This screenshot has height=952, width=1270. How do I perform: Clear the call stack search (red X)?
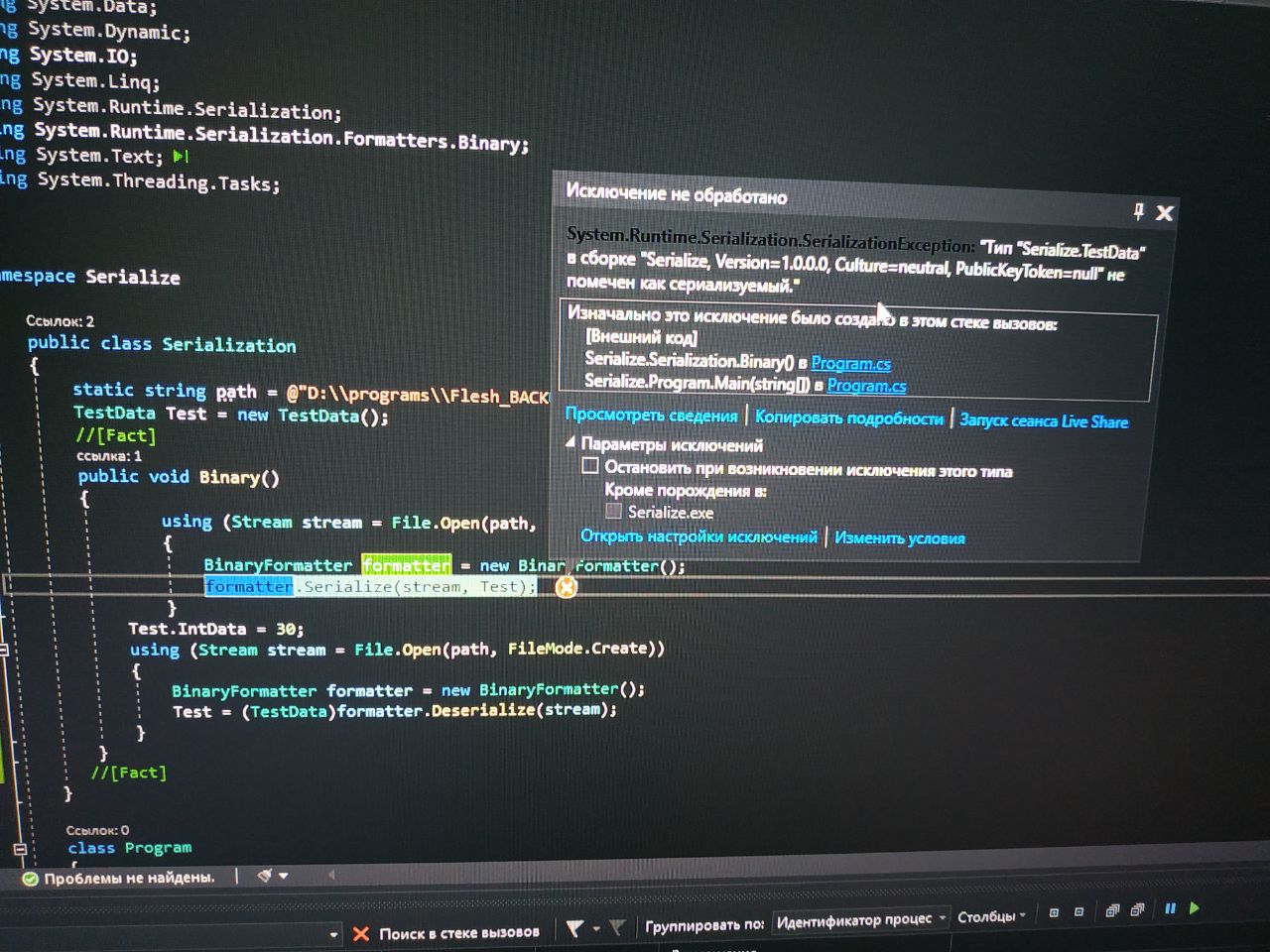click(x=361, y=933)
